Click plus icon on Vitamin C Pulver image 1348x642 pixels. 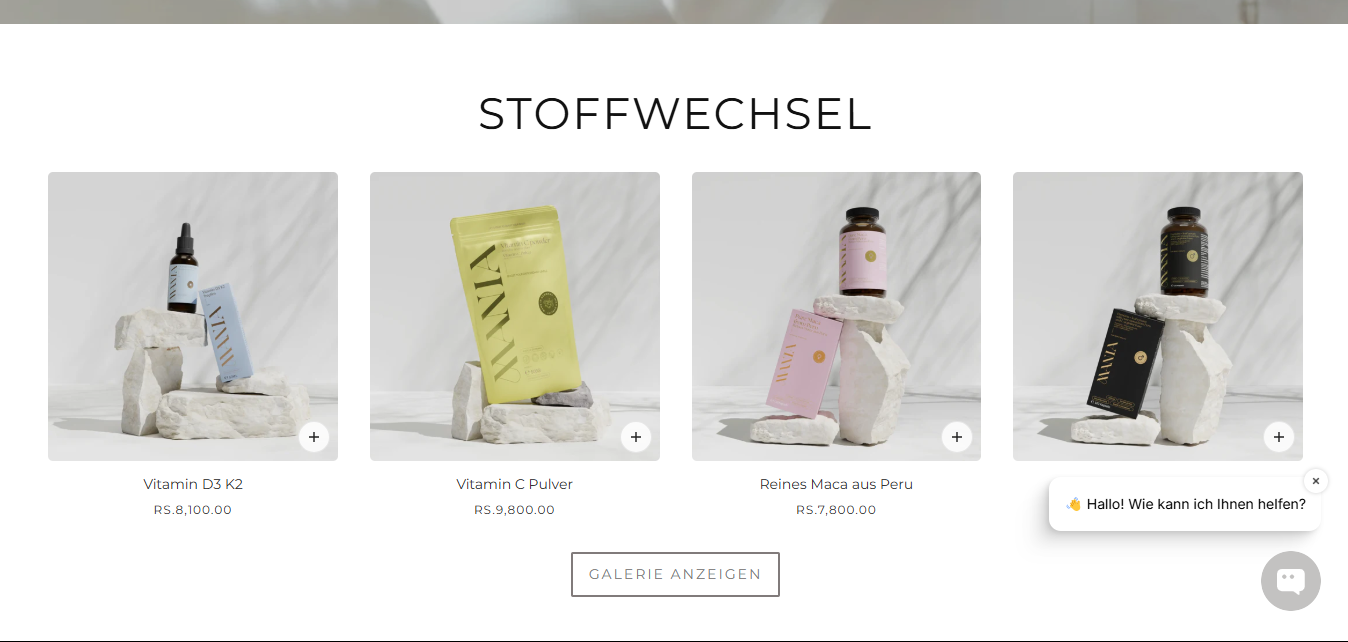click(636, 437)
